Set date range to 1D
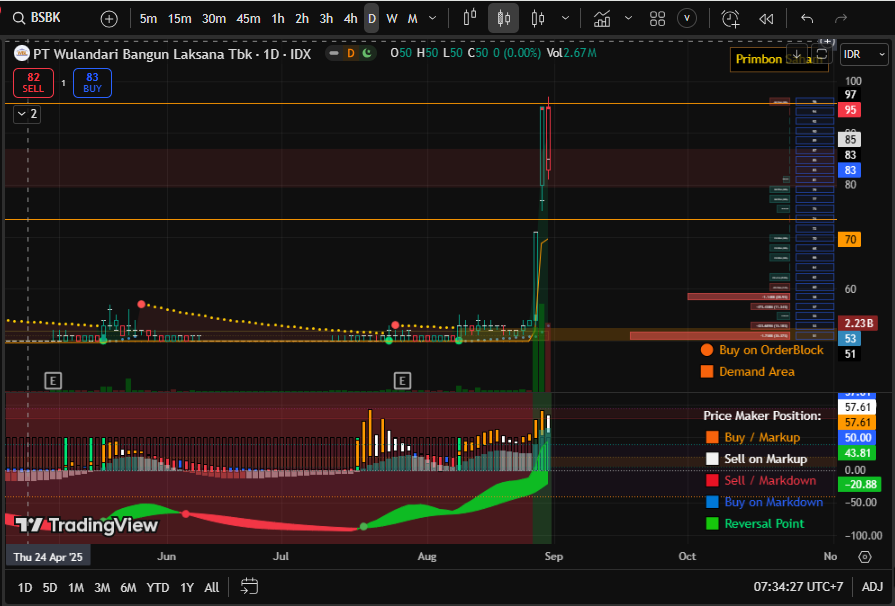Viewport: 895px width, 606px height. pos(25,587)
